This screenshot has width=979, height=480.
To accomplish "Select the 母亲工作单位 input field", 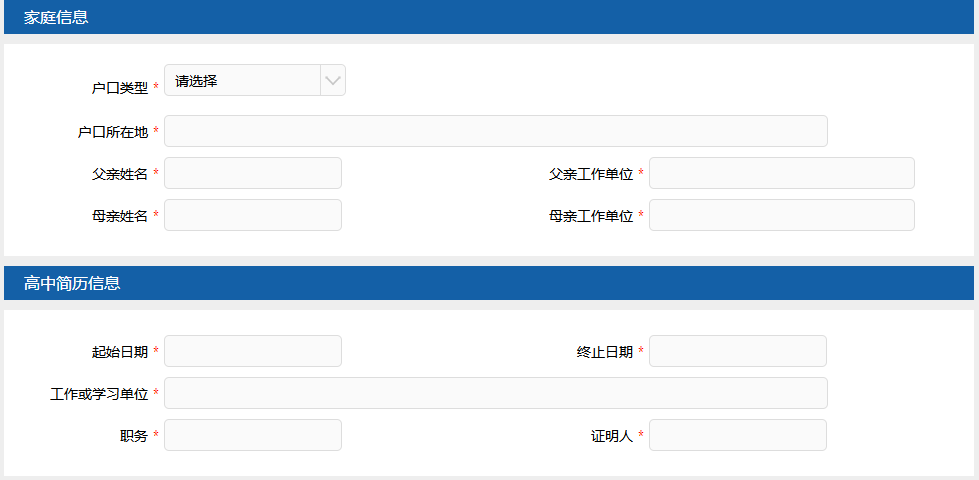I will click(x=782, y=215).
